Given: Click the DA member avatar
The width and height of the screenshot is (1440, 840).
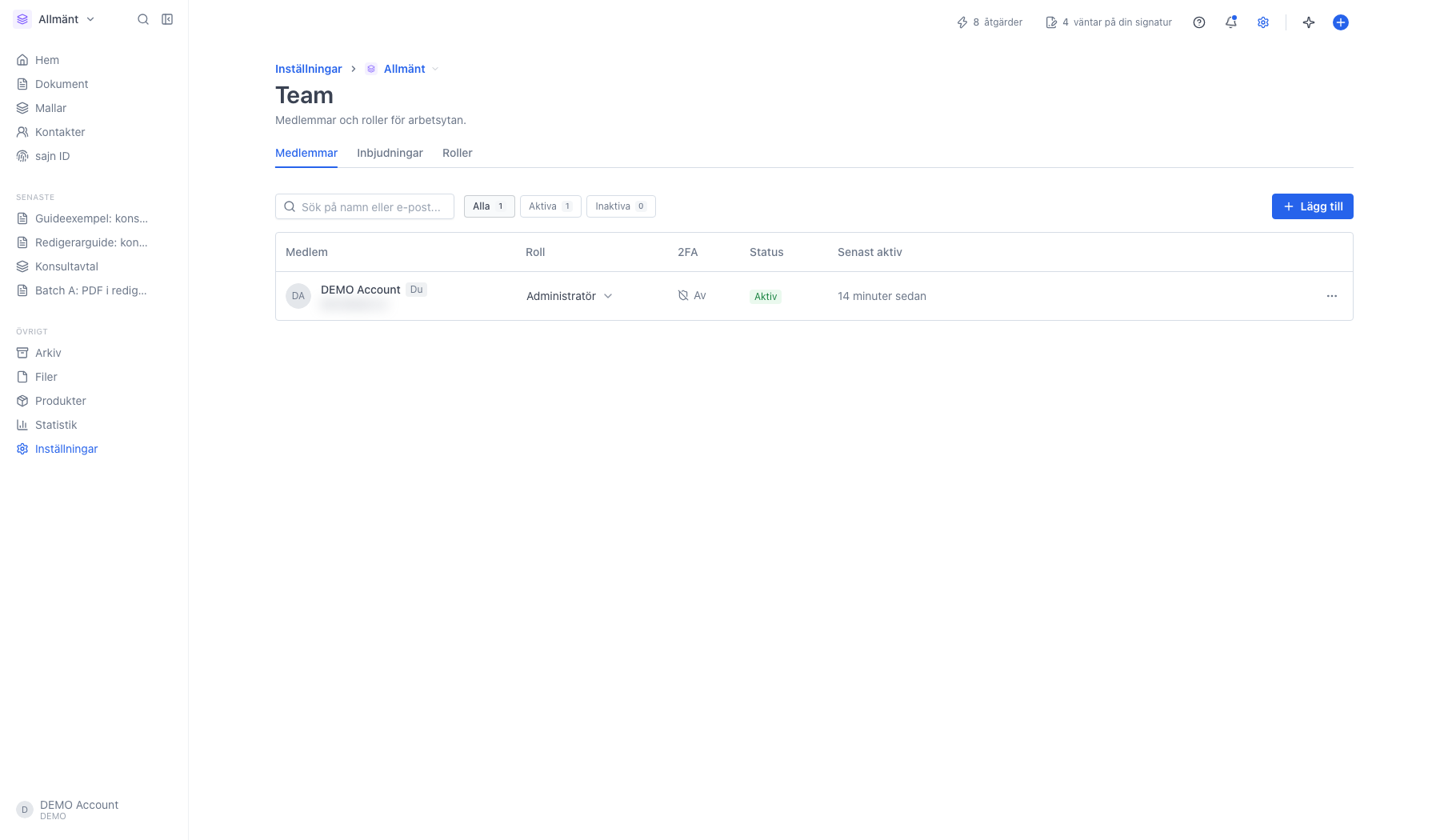Looking at the screenshot, I should point(298,296).
